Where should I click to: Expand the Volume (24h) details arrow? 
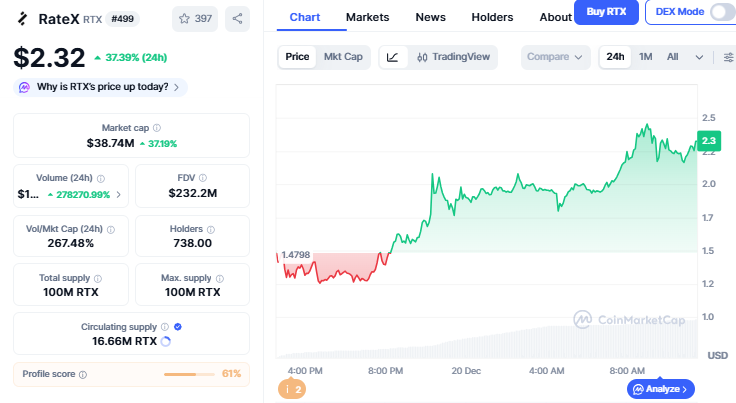click(x=119, y=194)
